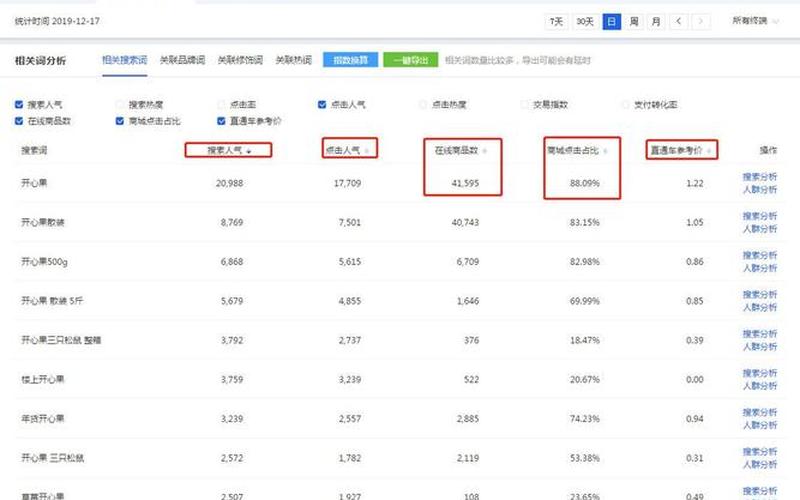The width and height of the screenshot is (800, 500).
Task: Open 人群分析 for 开心果散装 row
Action: point(760,229)
